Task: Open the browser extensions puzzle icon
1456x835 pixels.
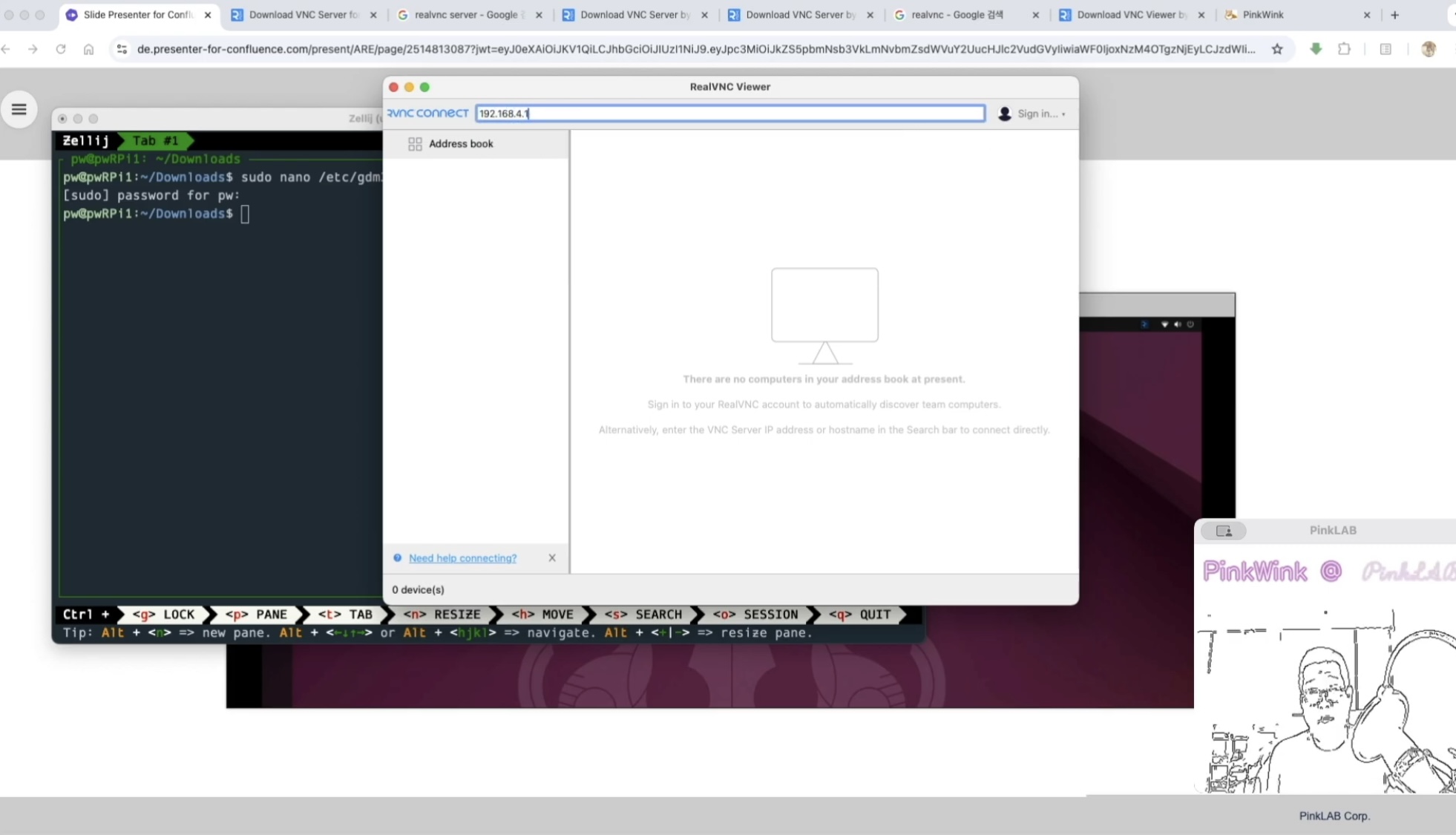Action: (x=1344, y=49)
